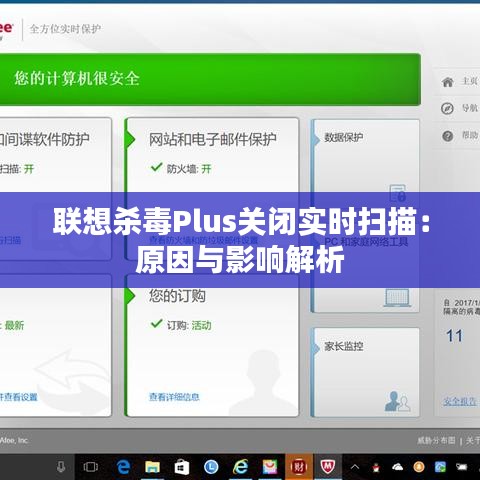The height and width of the screenshot is (480, 480).
Task: Click the keyboard tray icon at far right
Action: coord(462,467)
